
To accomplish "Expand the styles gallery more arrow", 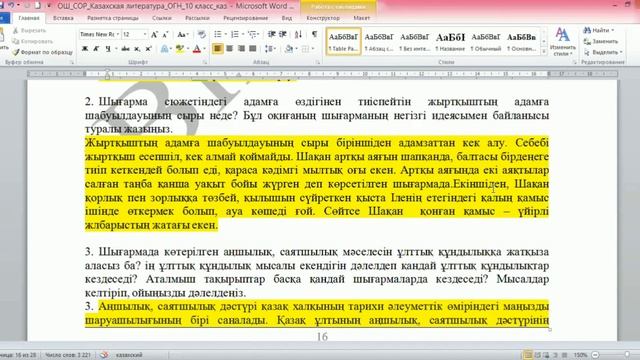I will (544, 52).
